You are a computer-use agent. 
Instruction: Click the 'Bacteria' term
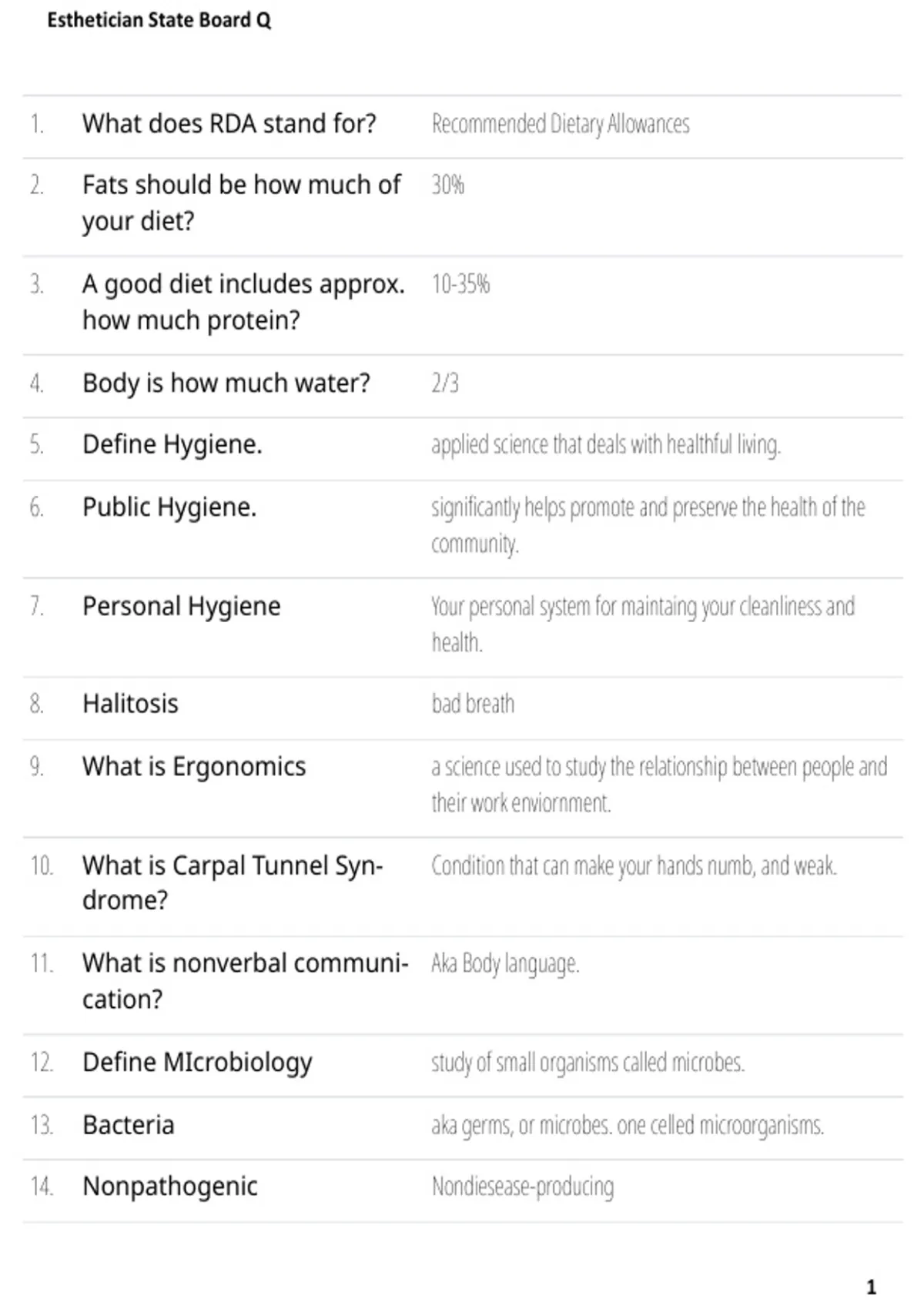click(x=129, y=1125)
